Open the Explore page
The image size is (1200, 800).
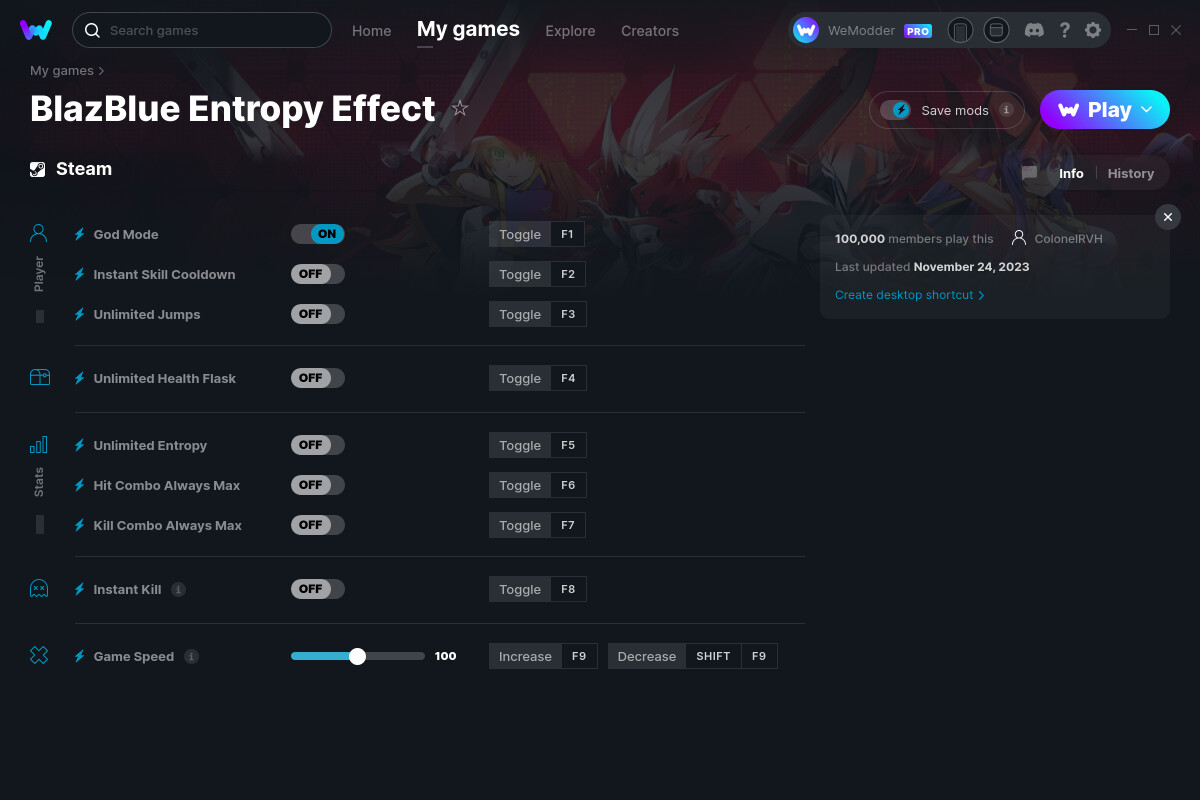coord(570,31)
